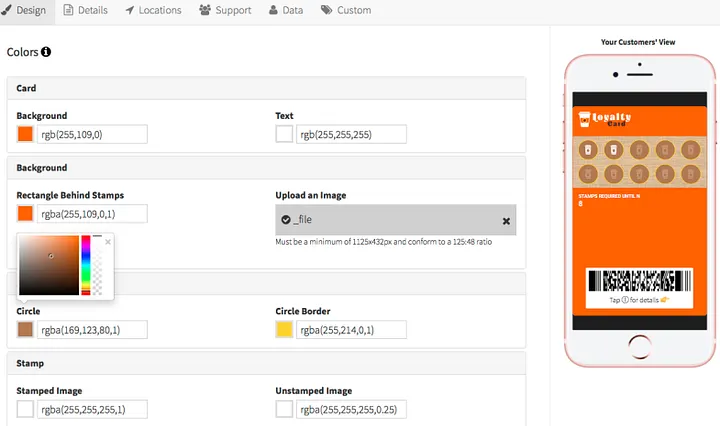Click the barcode in phone preview

click(639, 280)
